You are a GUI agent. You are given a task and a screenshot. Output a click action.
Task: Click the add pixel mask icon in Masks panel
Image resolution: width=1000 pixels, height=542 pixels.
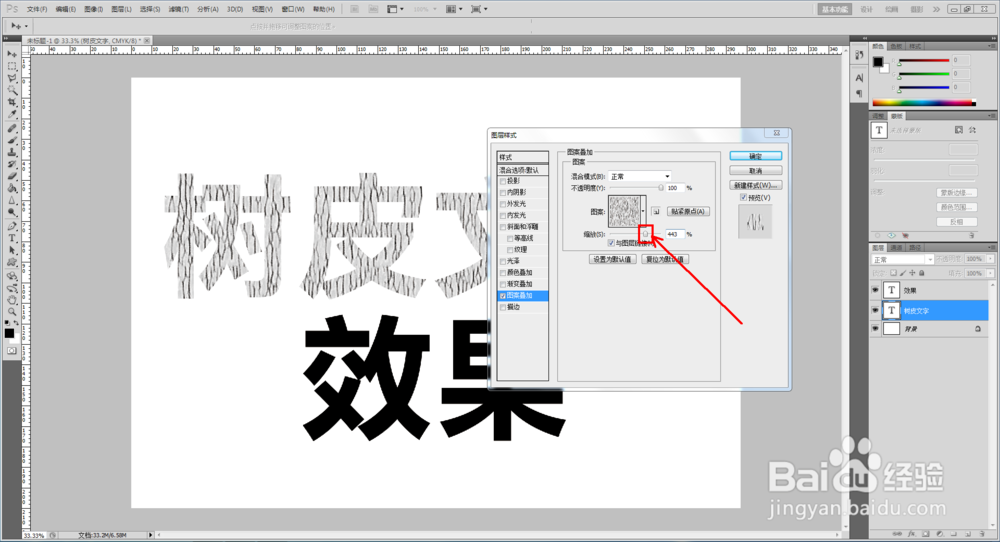coord(959,130)
